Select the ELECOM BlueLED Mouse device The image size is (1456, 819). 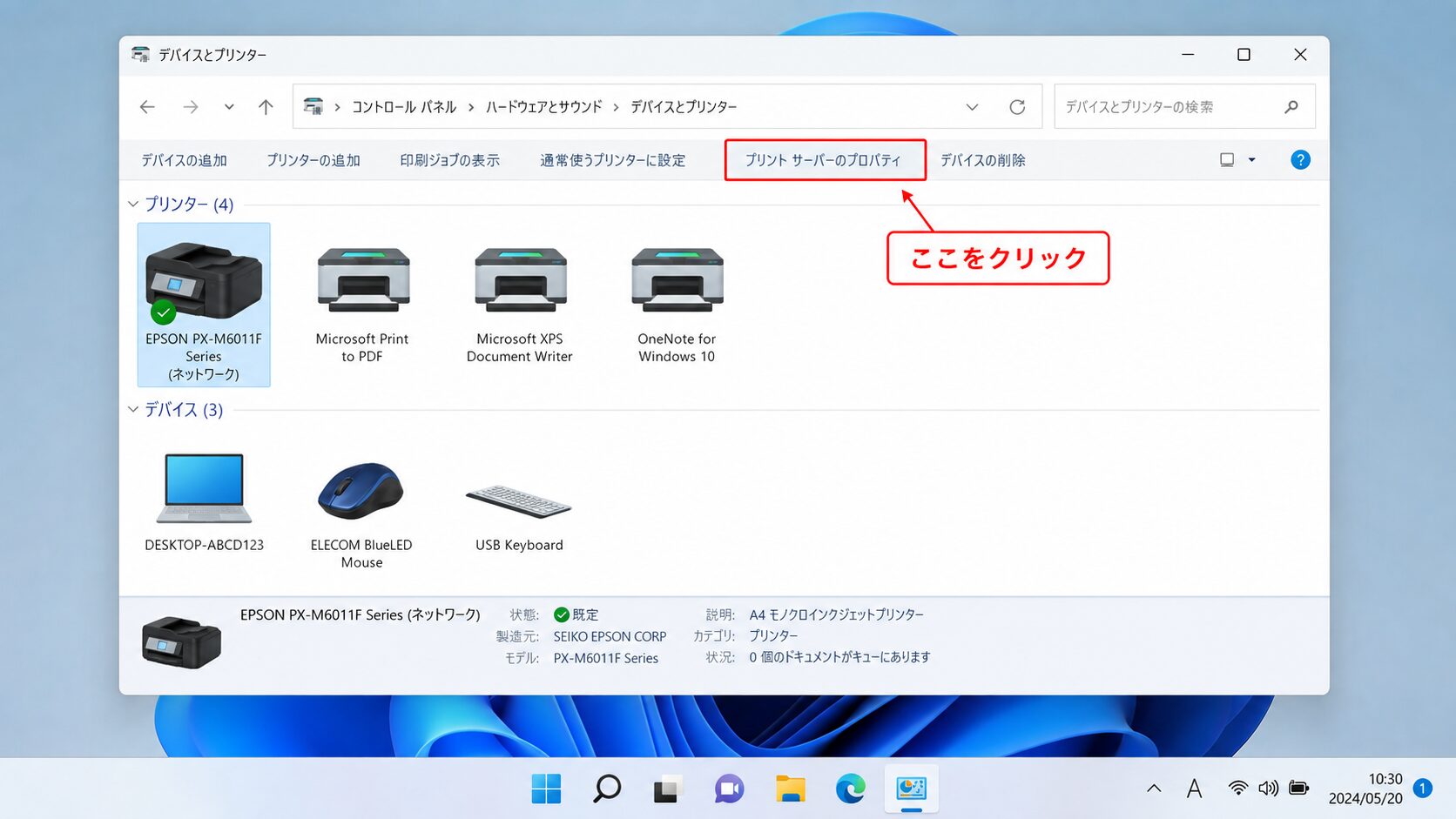[361, 491]
